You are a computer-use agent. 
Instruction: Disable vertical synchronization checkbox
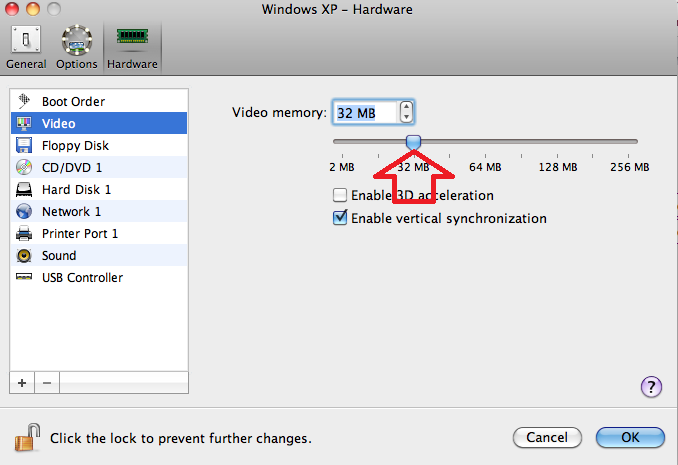tap(340, 218)
